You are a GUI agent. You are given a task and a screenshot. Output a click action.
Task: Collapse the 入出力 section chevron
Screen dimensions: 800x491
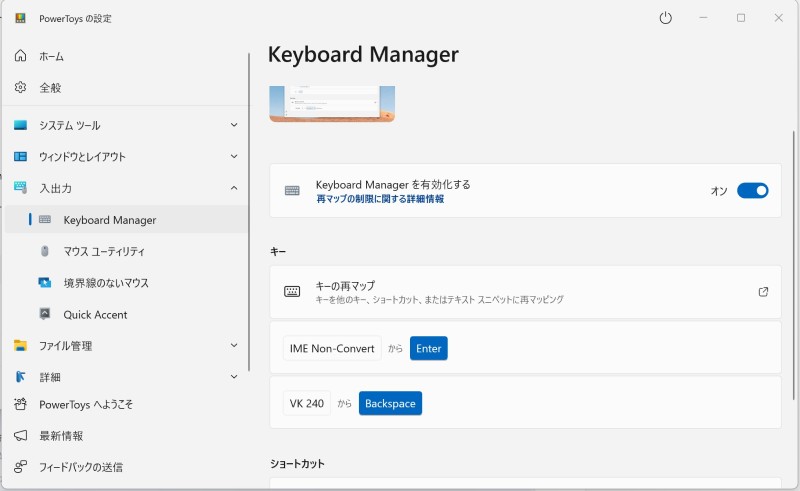click(234, 188)
